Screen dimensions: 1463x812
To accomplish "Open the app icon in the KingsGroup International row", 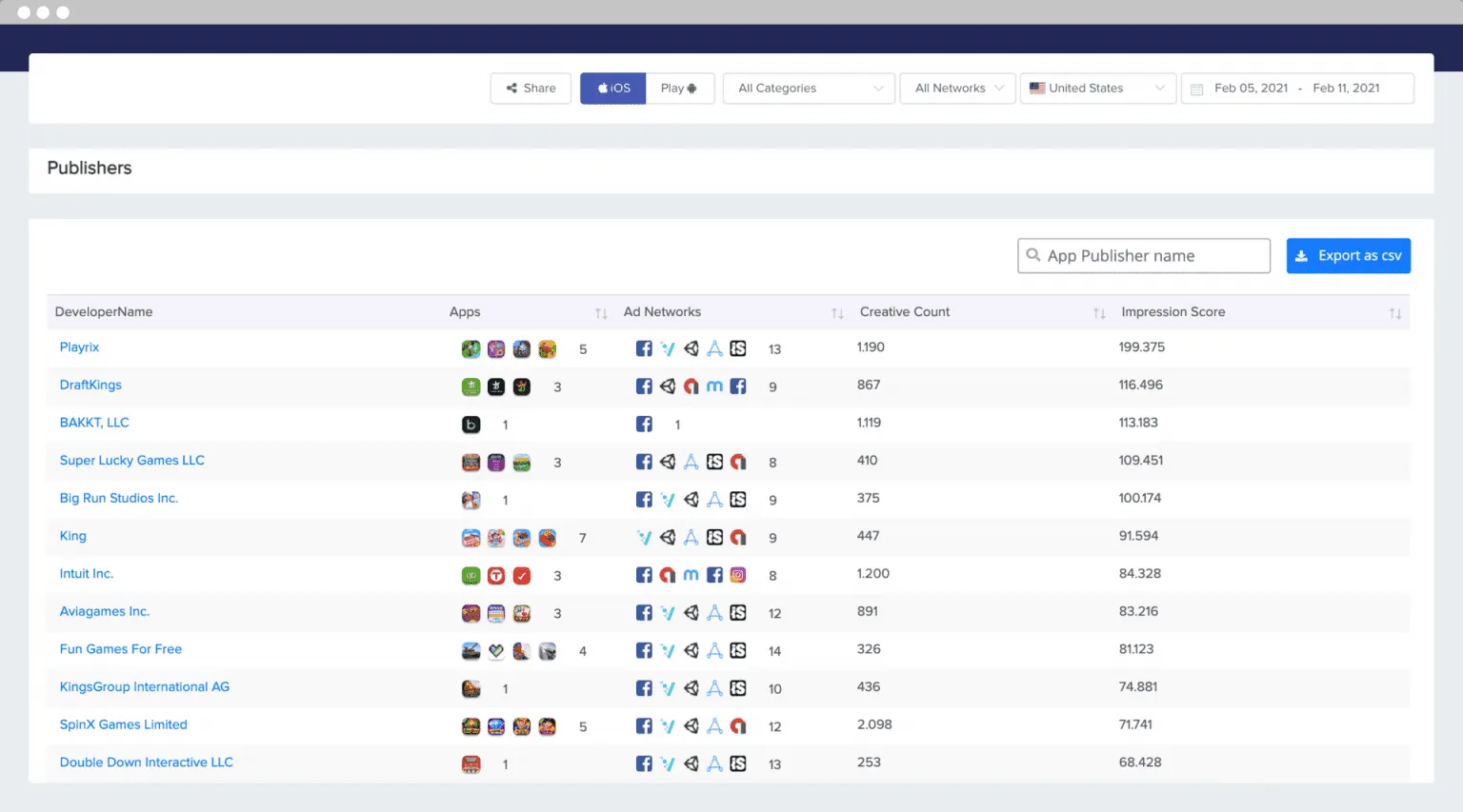I will tap(471, 688).
